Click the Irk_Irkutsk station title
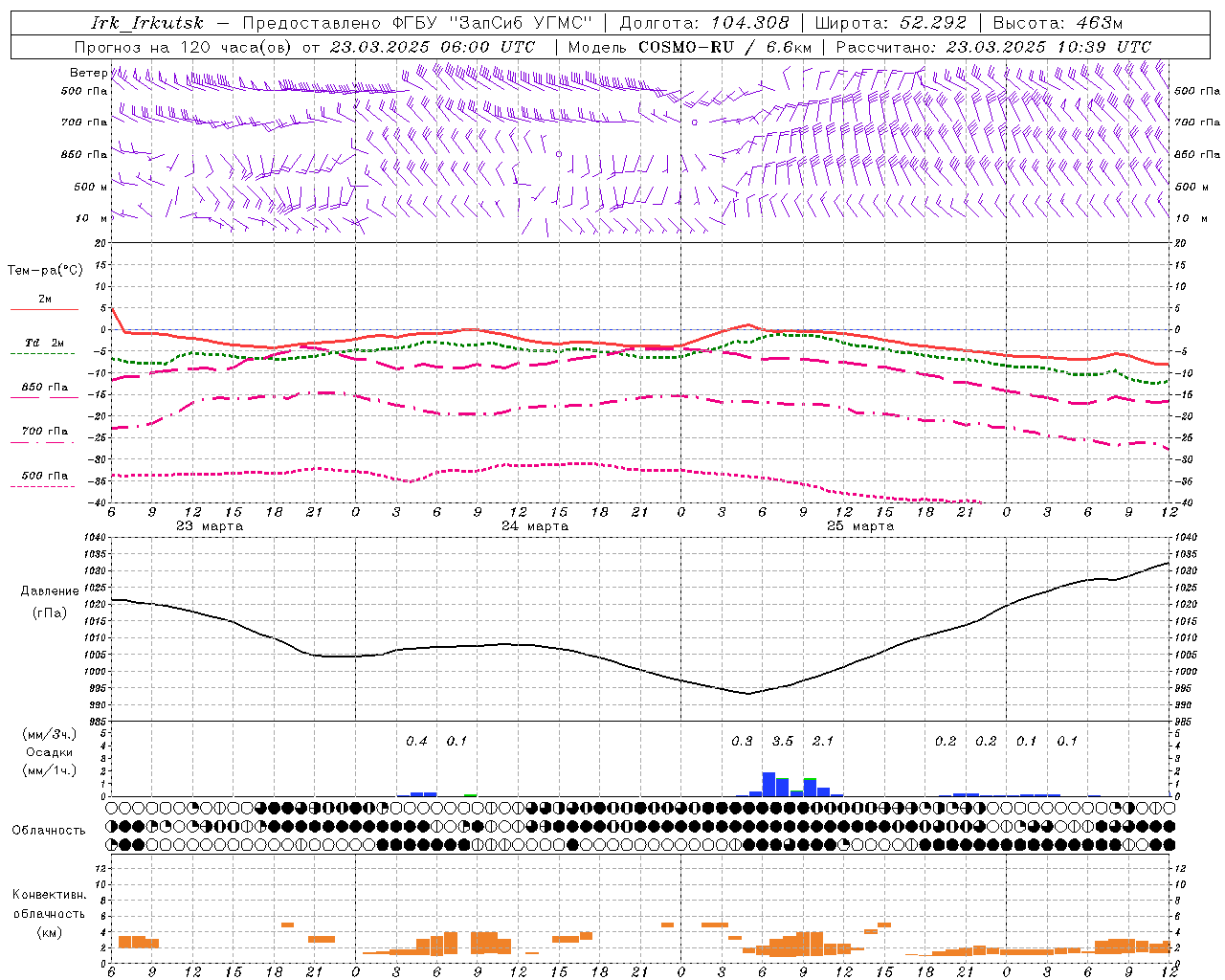Screen dimensions: 1225x980 click(x=147, y=23)
